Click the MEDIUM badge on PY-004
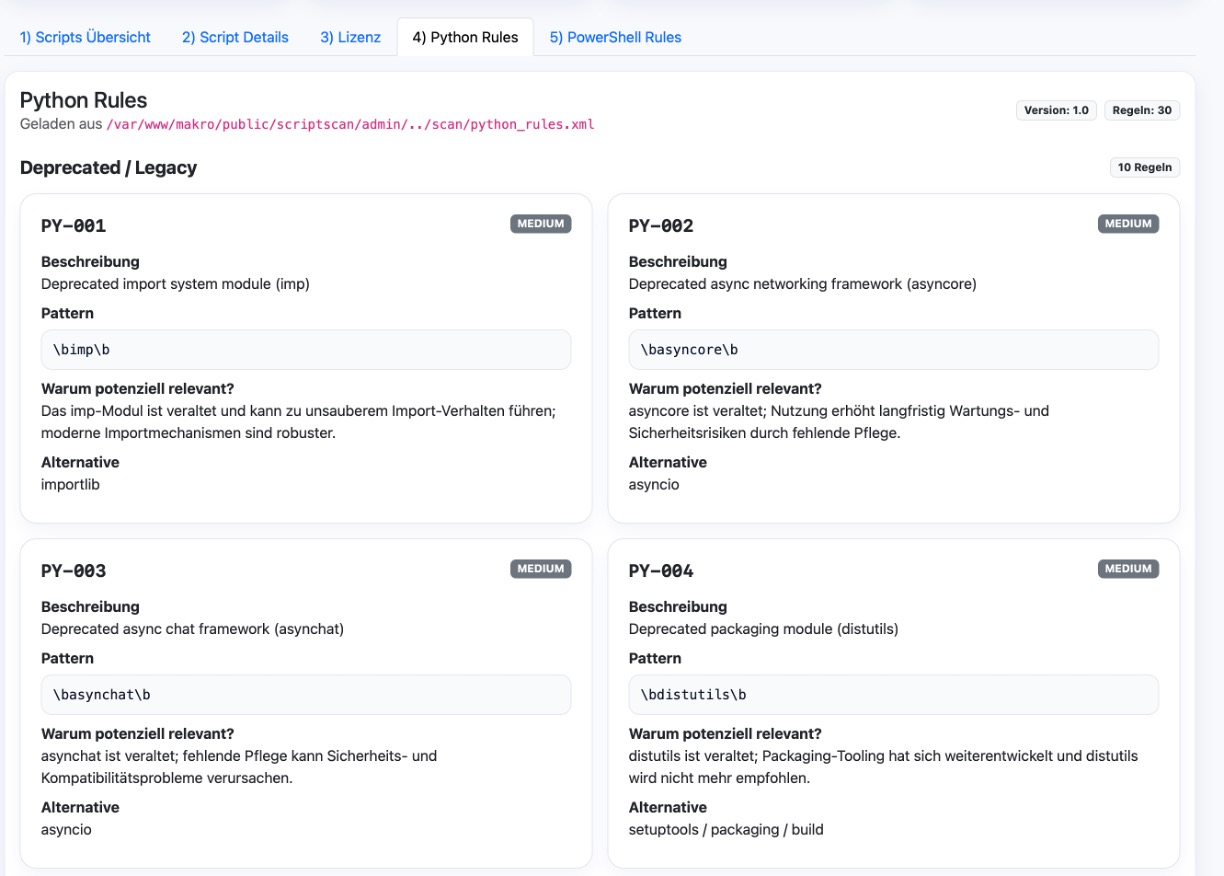The width and height of the screenshot is (1224, 876). [x=1128, y=569]
